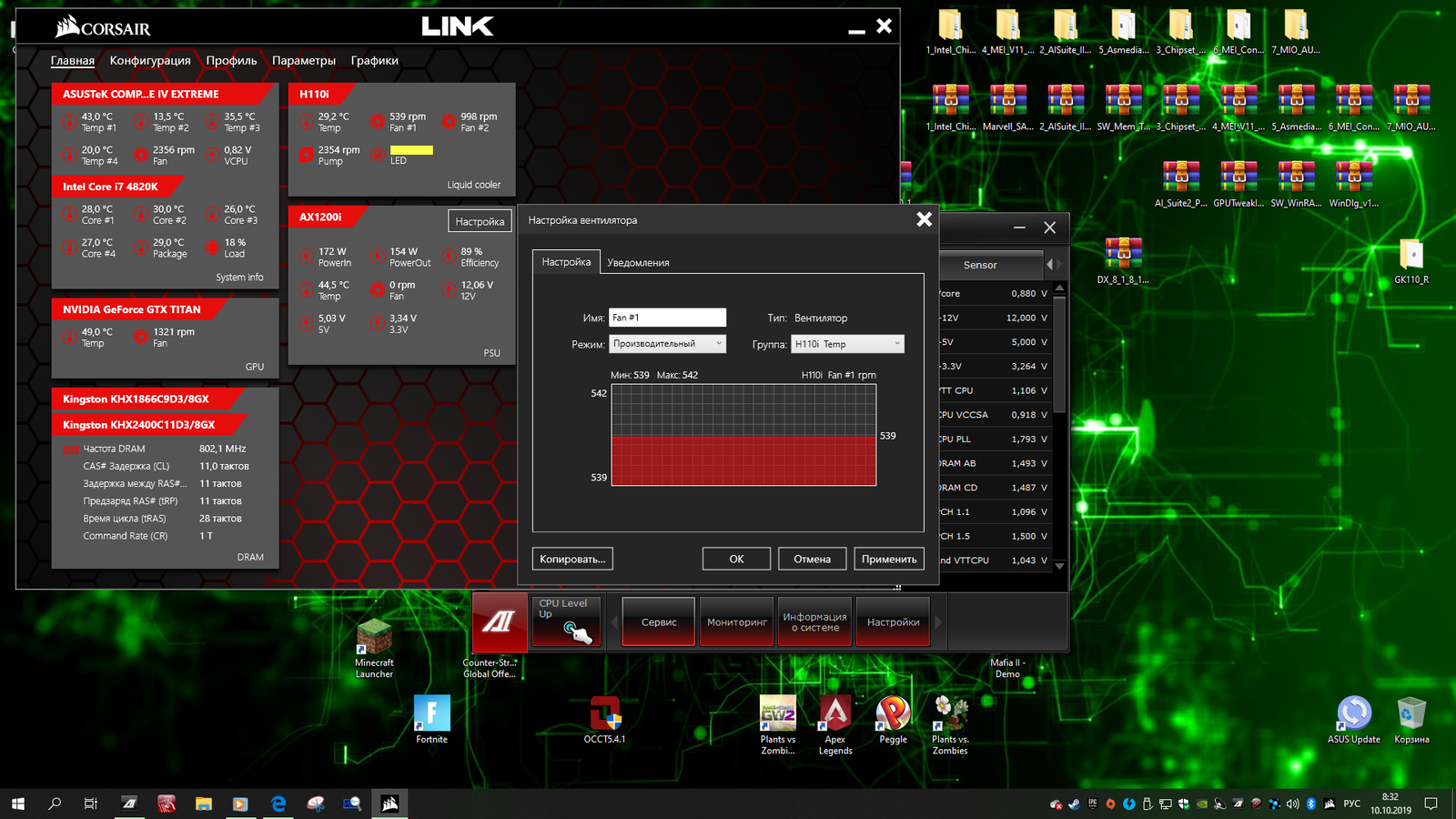Select the Fortnite desktop shortcut
This screenshot has height=819, width=1456.
coord(432,720)
